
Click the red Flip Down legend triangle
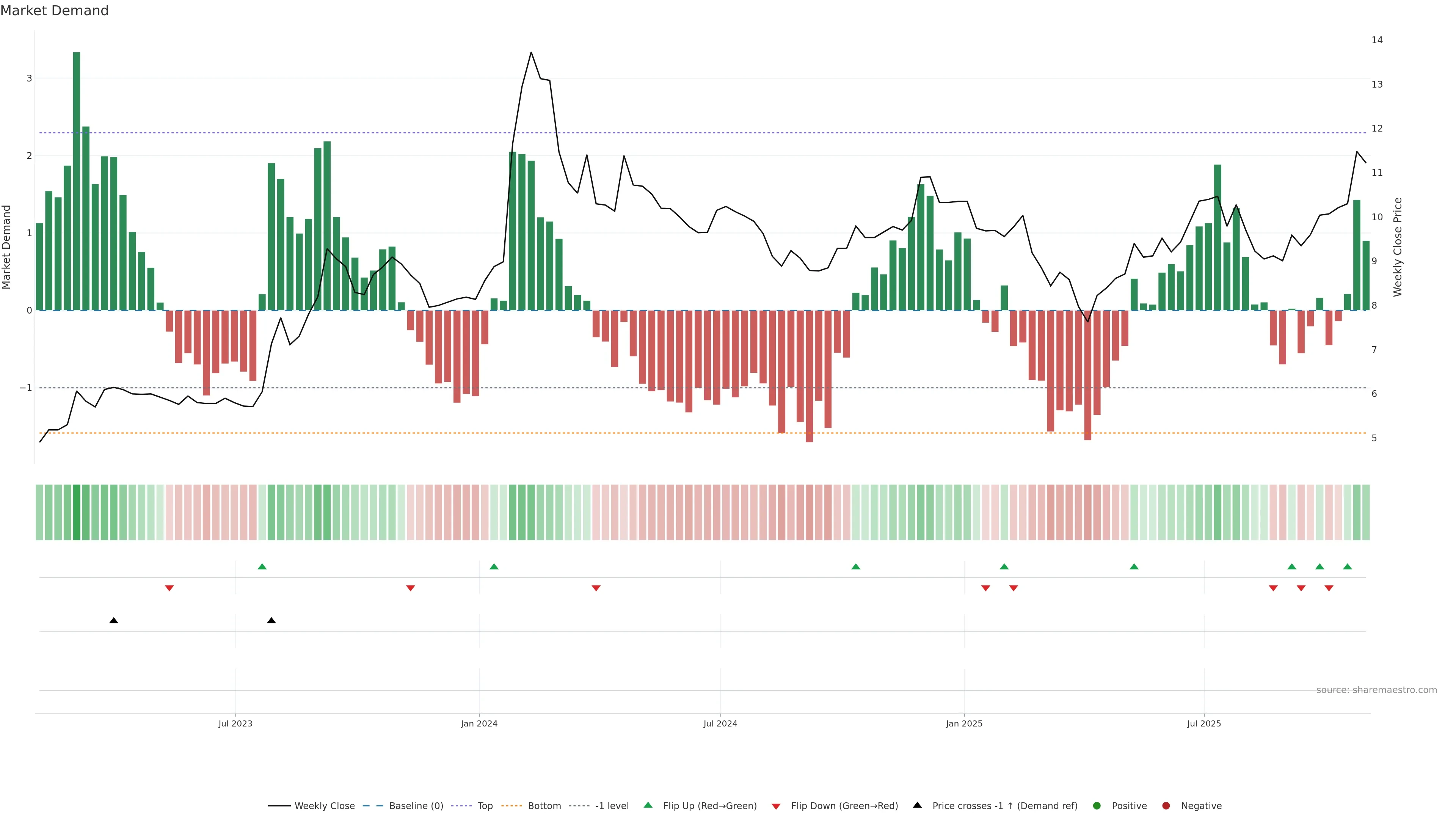click(776, 806)
